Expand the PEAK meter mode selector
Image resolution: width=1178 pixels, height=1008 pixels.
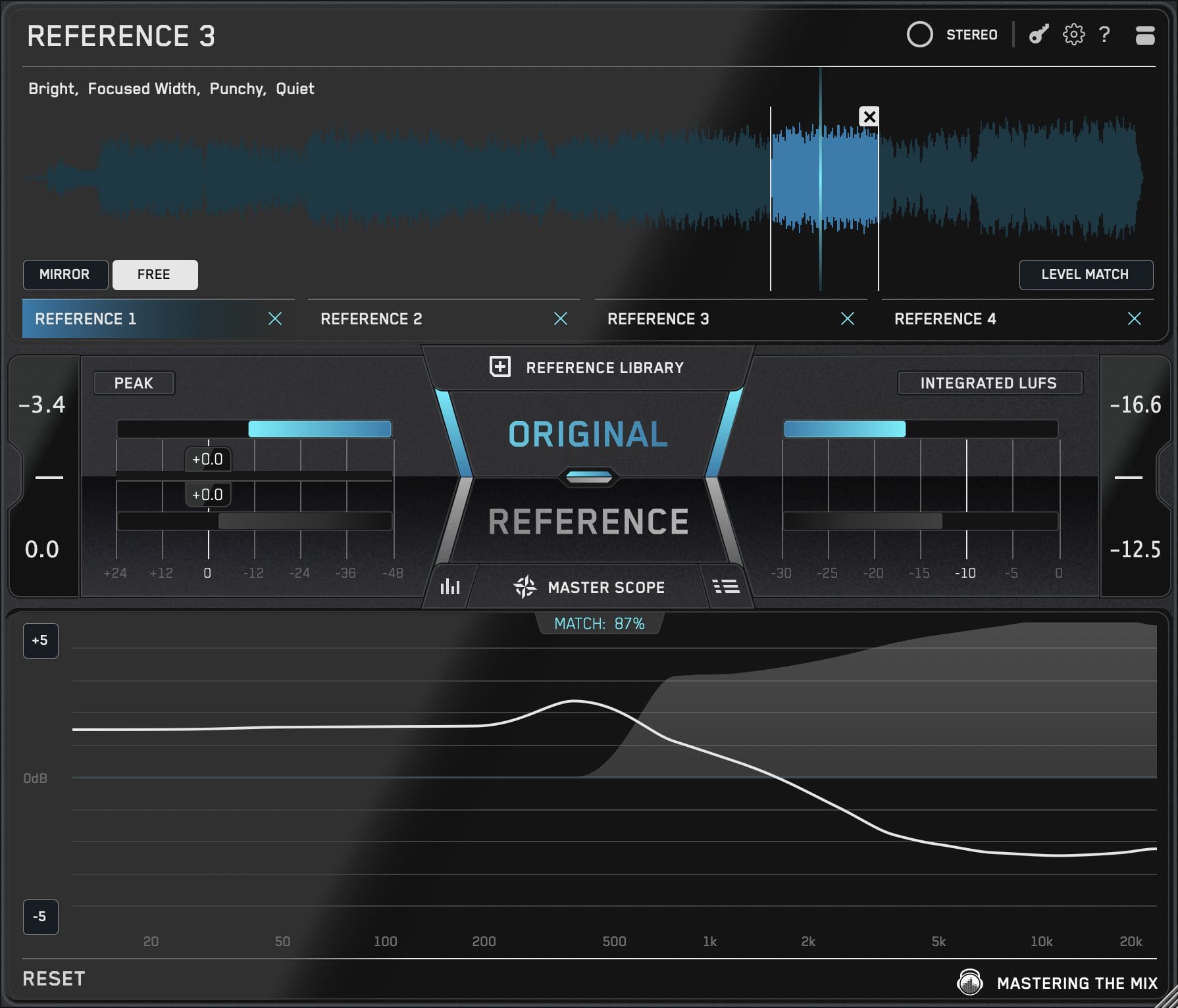coord(134,383)
